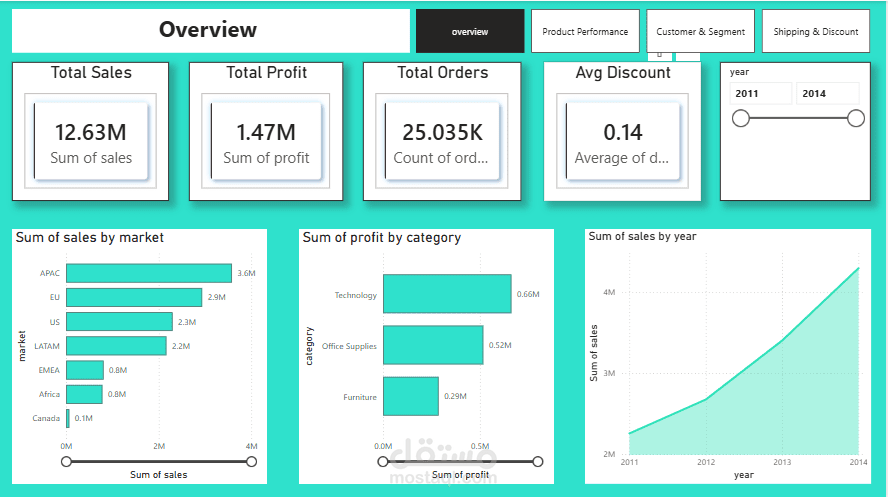Click the year slicer header label
888x497 pixels.
739,72
